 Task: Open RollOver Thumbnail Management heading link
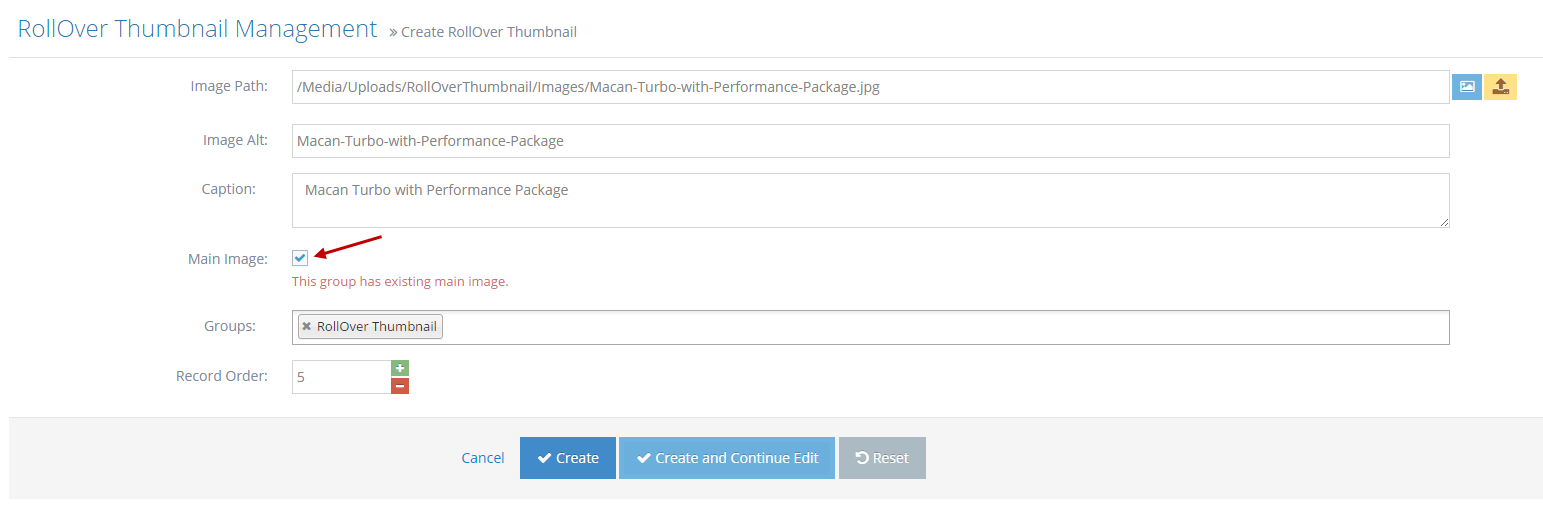pyautogui.click(x=197, y=29)
